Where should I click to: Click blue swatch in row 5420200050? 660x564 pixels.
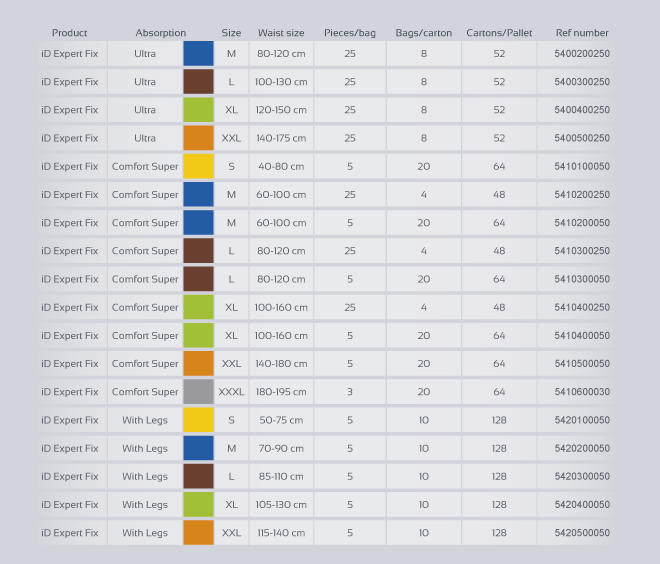198,448
